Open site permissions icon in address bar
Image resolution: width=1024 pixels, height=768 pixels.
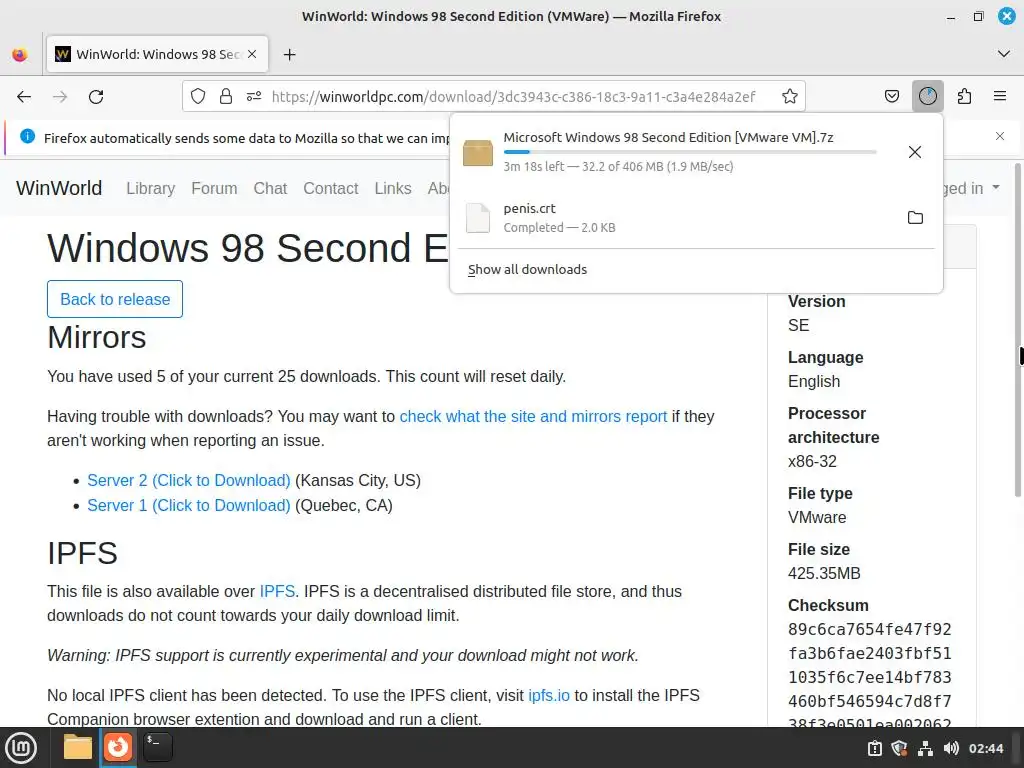tap(254, 97)
